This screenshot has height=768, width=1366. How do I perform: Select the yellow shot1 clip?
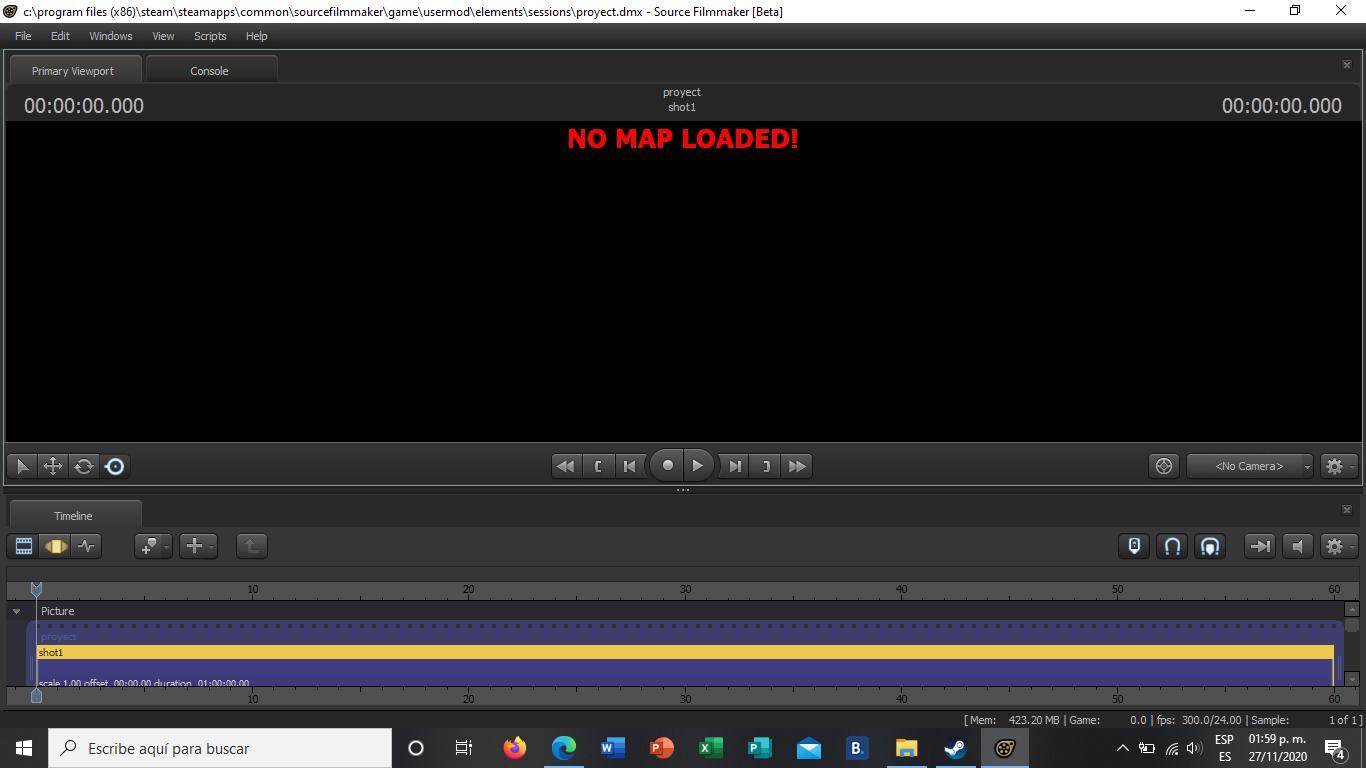point(685,652)
